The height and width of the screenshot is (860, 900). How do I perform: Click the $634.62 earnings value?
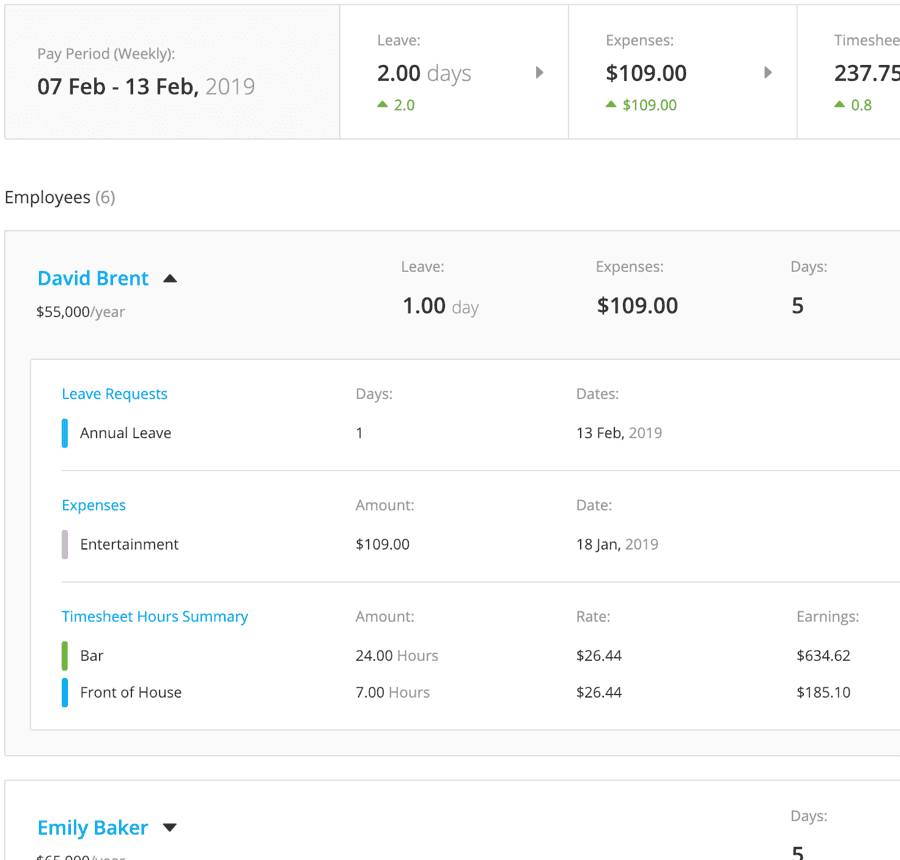(x=823, y=656)
